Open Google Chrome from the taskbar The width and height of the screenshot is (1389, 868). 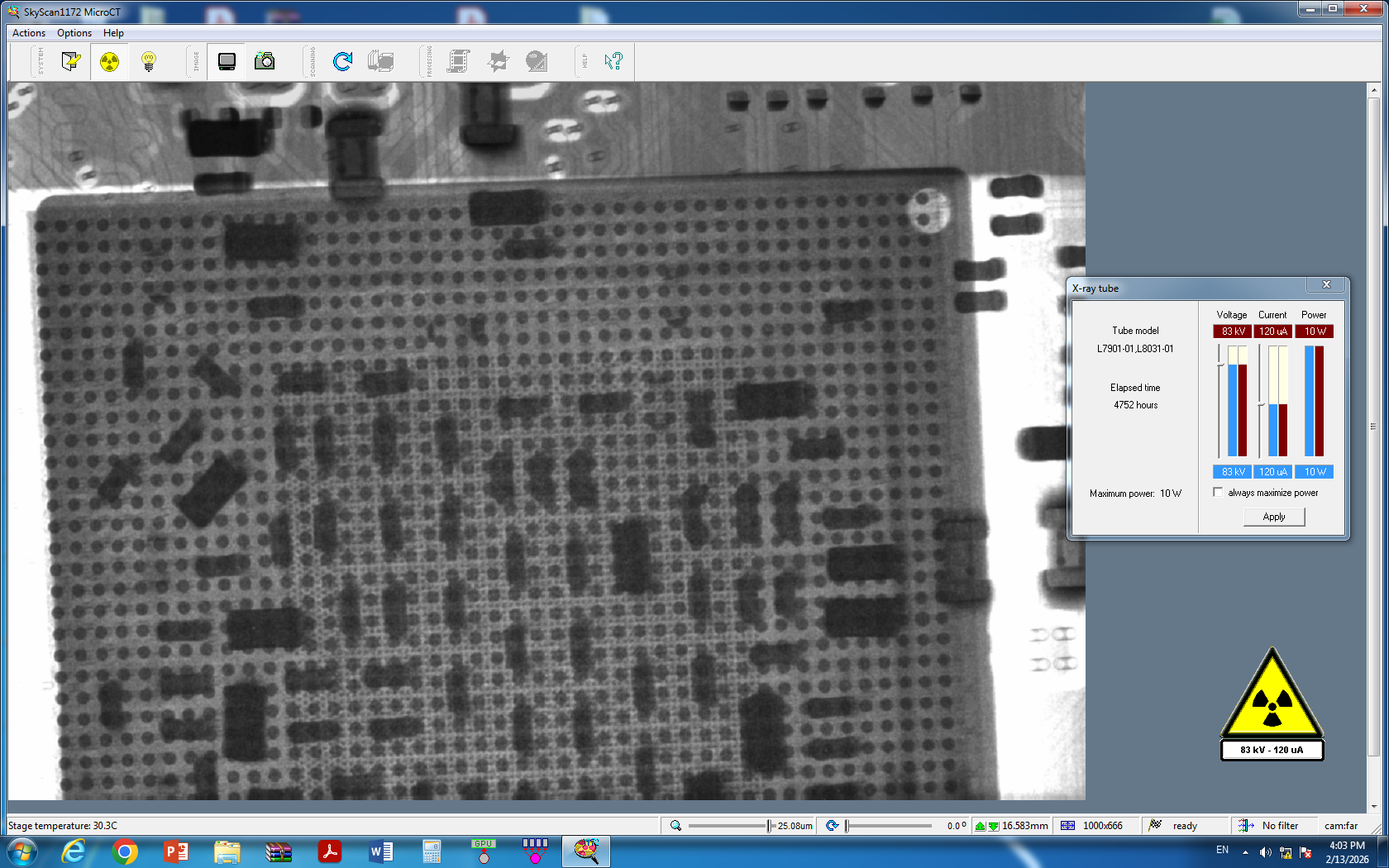pyautogui.click(x=125, y=851)
